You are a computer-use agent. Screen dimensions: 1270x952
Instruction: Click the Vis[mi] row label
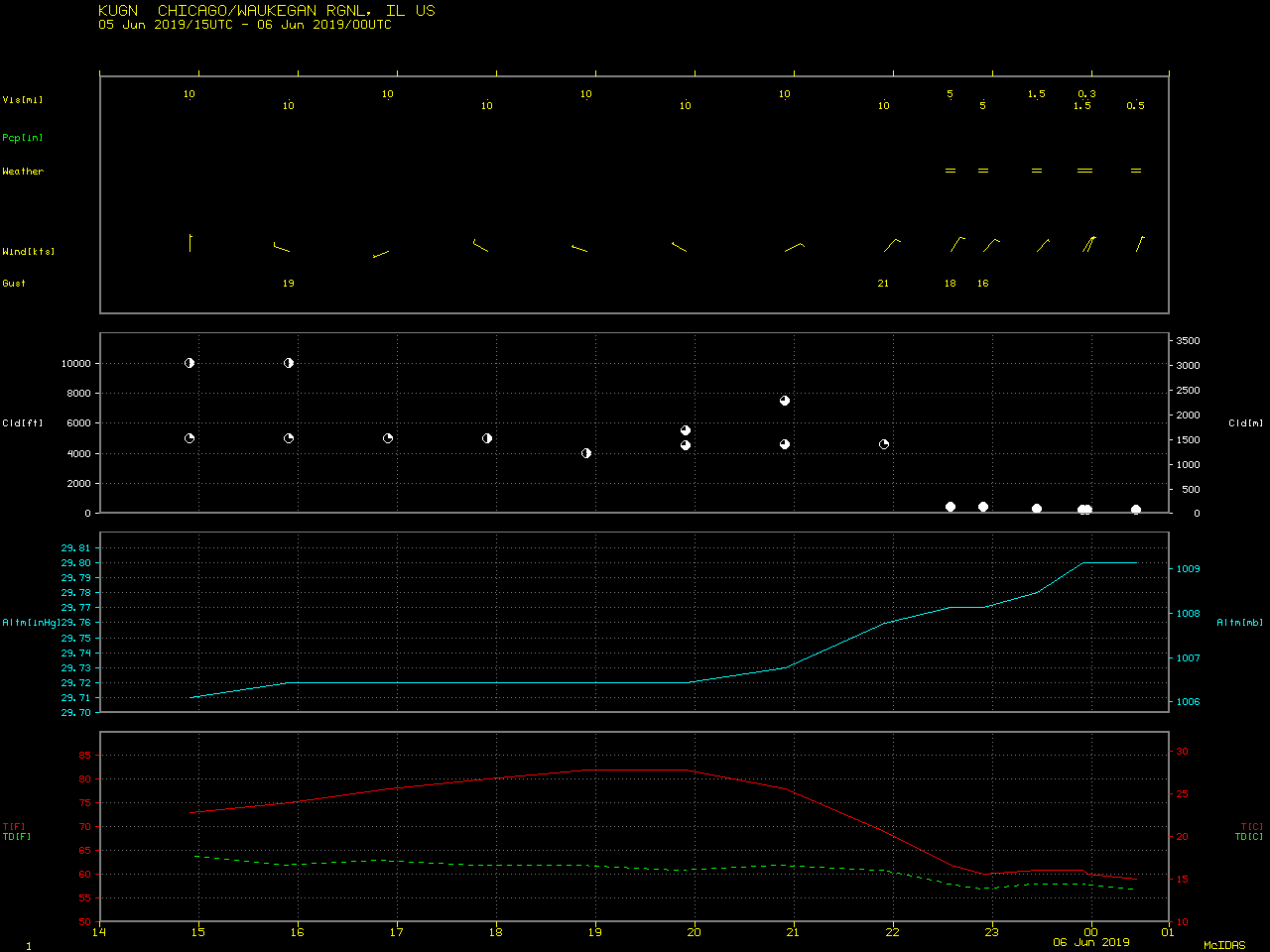coord(23,100)
